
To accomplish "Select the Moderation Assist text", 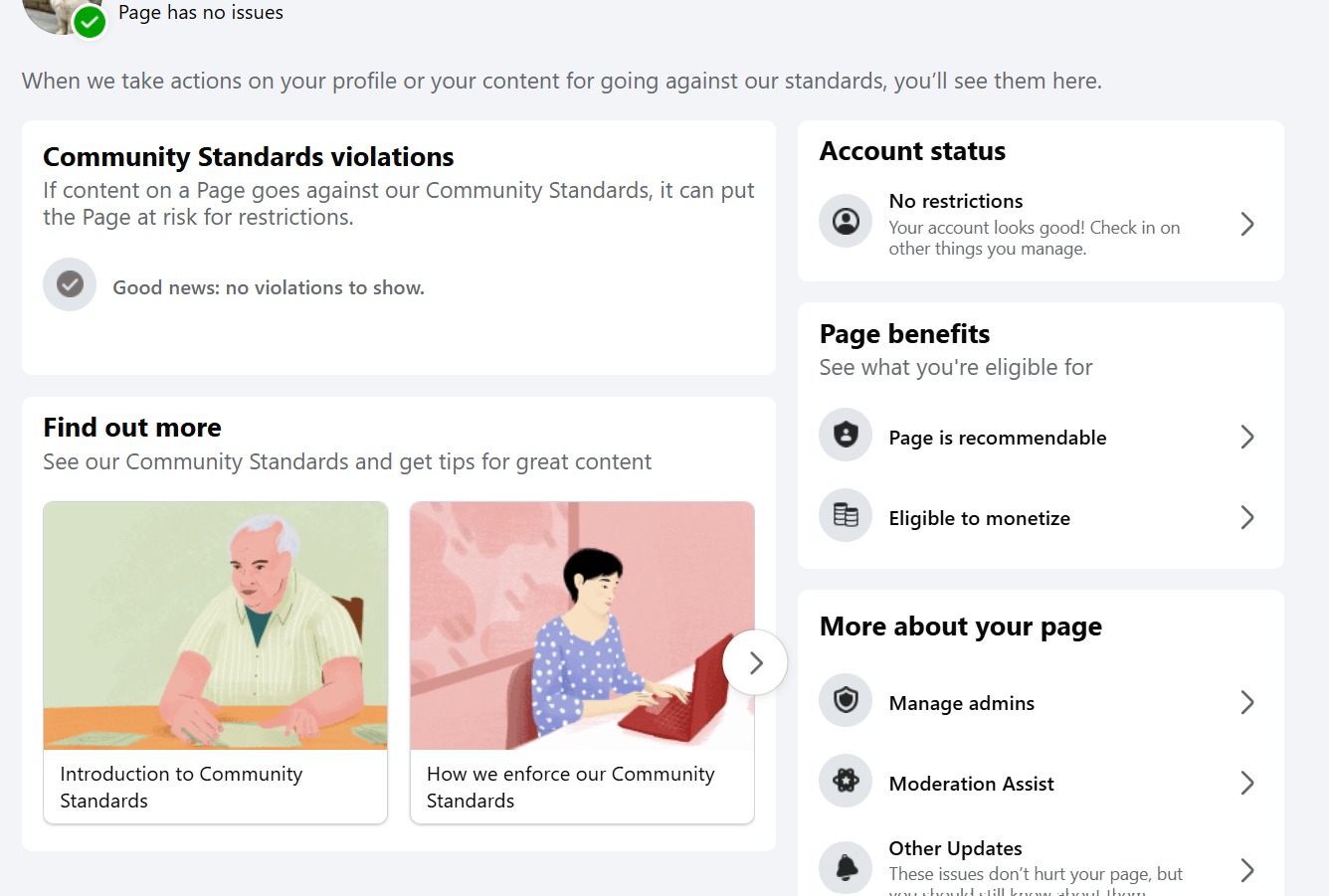I will tap(971, 784).
